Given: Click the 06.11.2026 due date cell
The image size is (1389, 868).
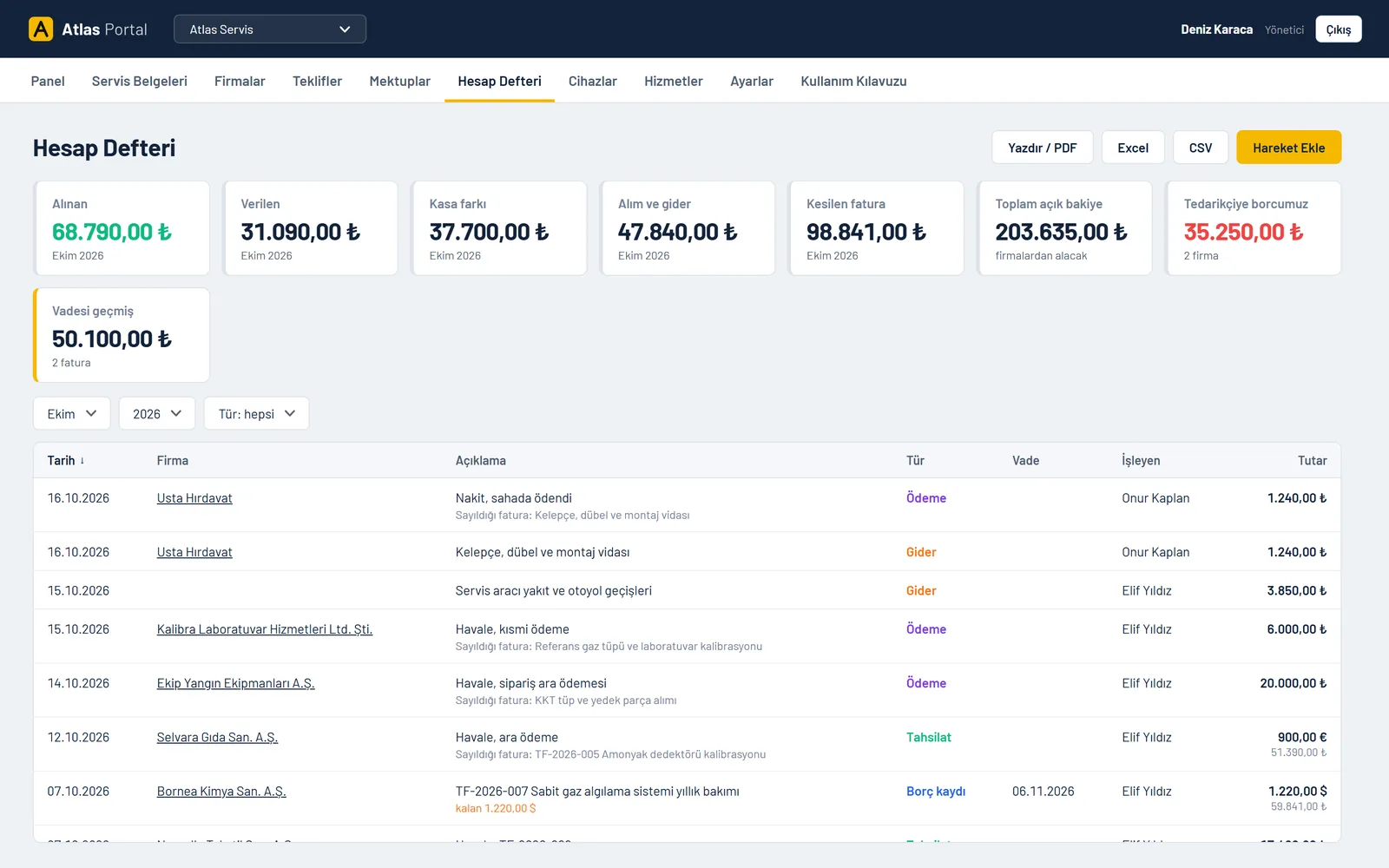Looking at the screenshot, I should click(1043, 791).
